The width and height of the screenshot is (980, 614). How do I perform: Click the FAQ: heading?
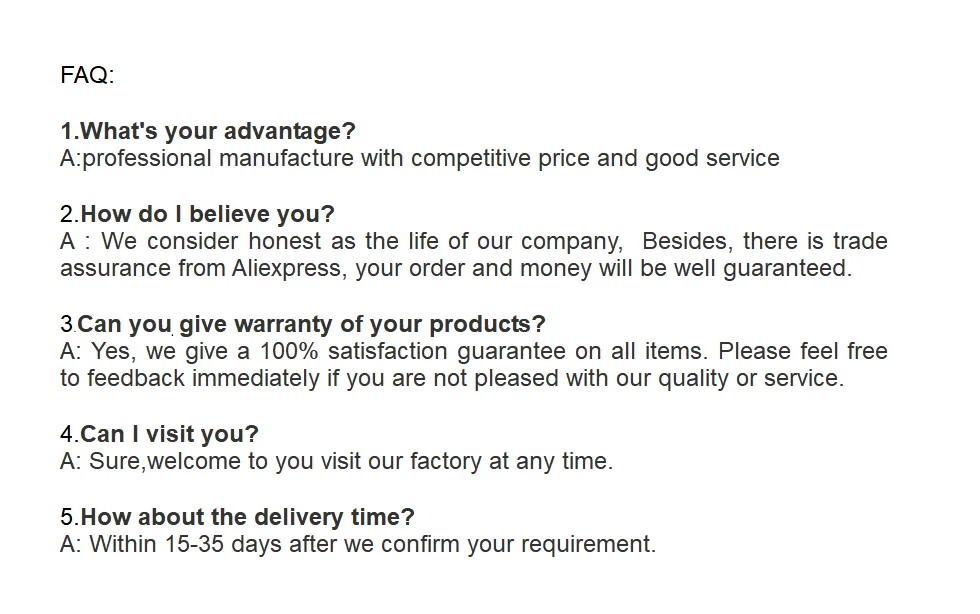pyautogui.click(x=87, y=76)
